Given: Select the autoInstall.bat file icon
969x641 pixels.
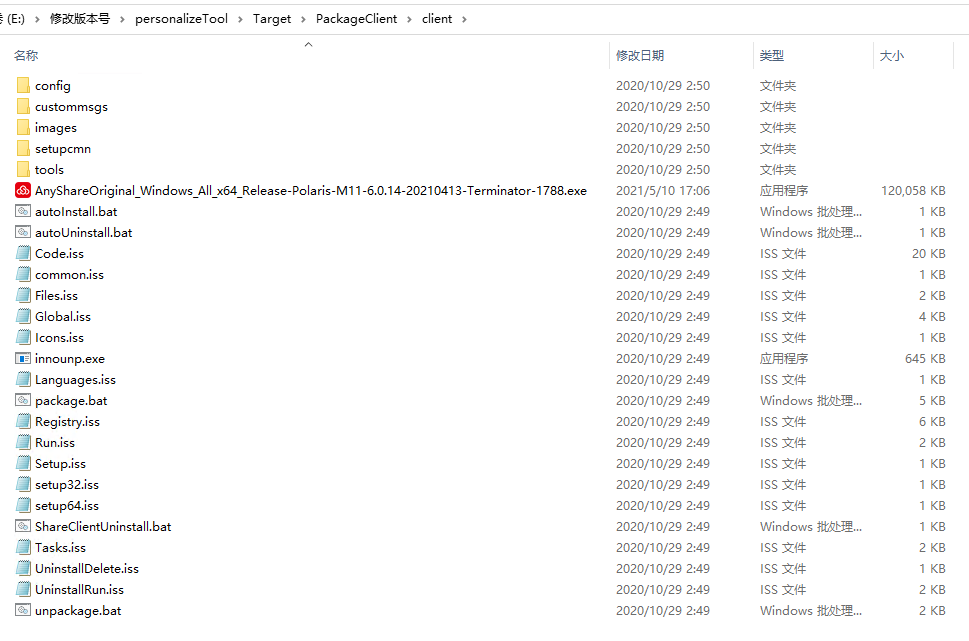Looking at the screenshot, I should tap(23, 211).
